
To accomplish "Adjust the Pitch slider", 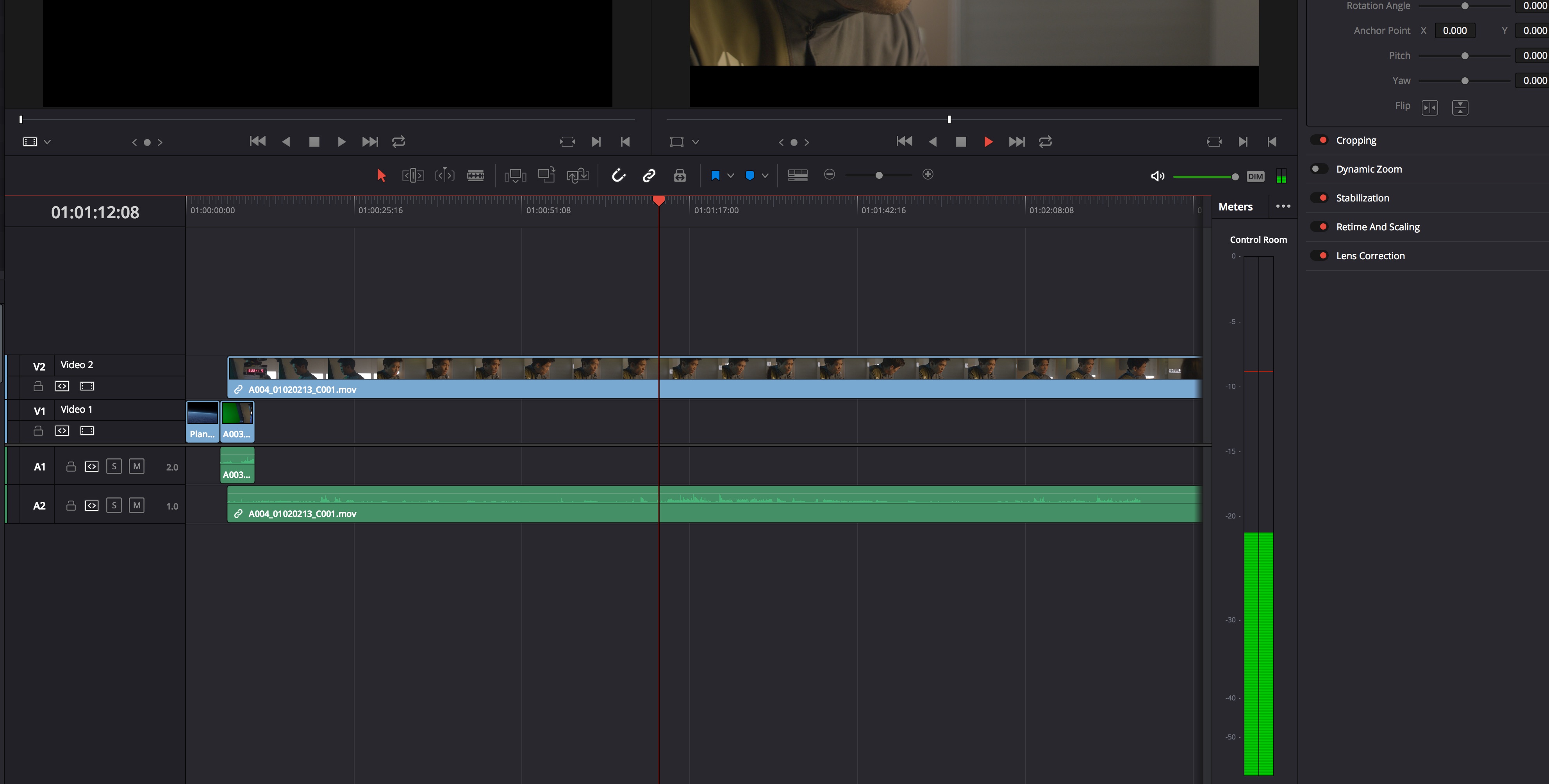I will (x=1464, y=55).
